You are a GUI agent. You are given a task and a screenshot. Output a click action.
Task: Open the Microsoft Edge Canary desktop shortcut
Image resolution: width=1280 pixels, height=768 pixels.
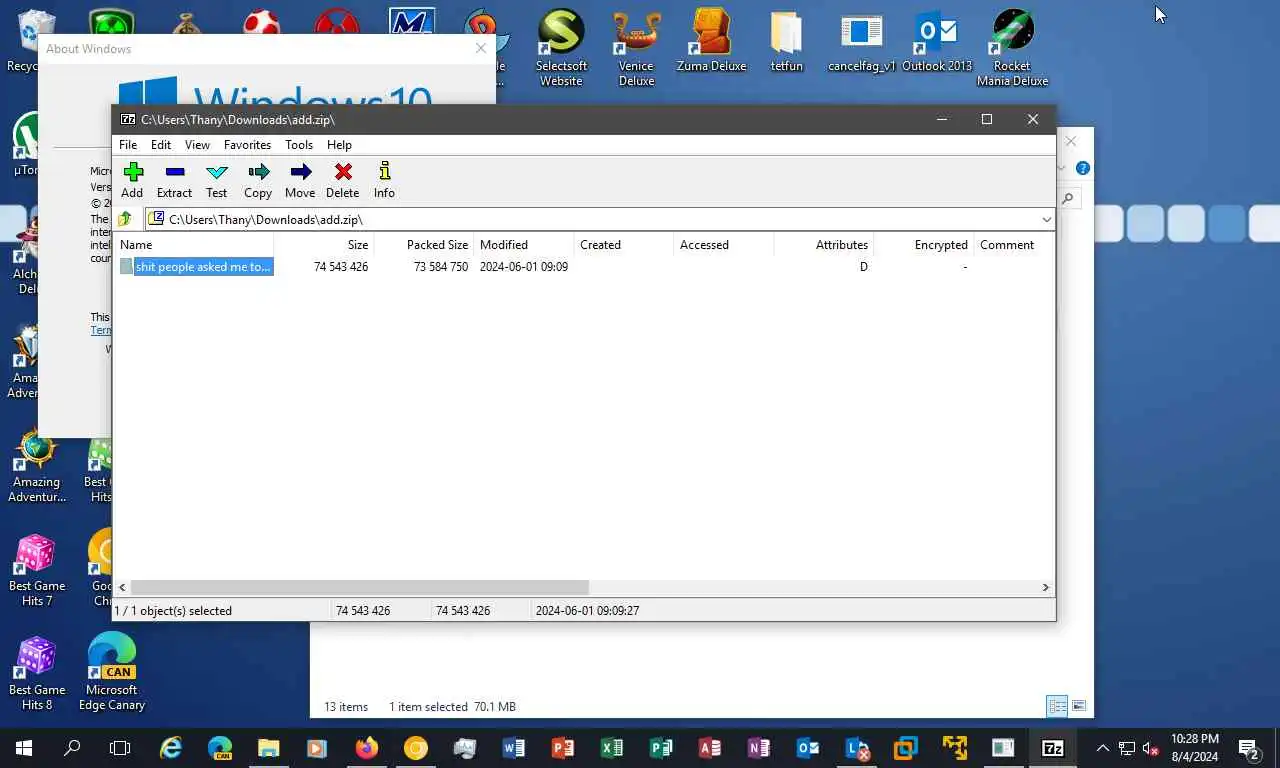pyautogui.click(x=112, y=672)
